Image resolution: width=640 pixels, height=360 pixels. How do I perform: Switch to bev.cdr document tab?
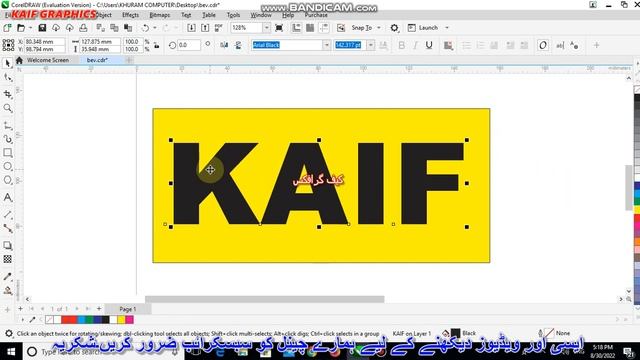pos(97,60)
